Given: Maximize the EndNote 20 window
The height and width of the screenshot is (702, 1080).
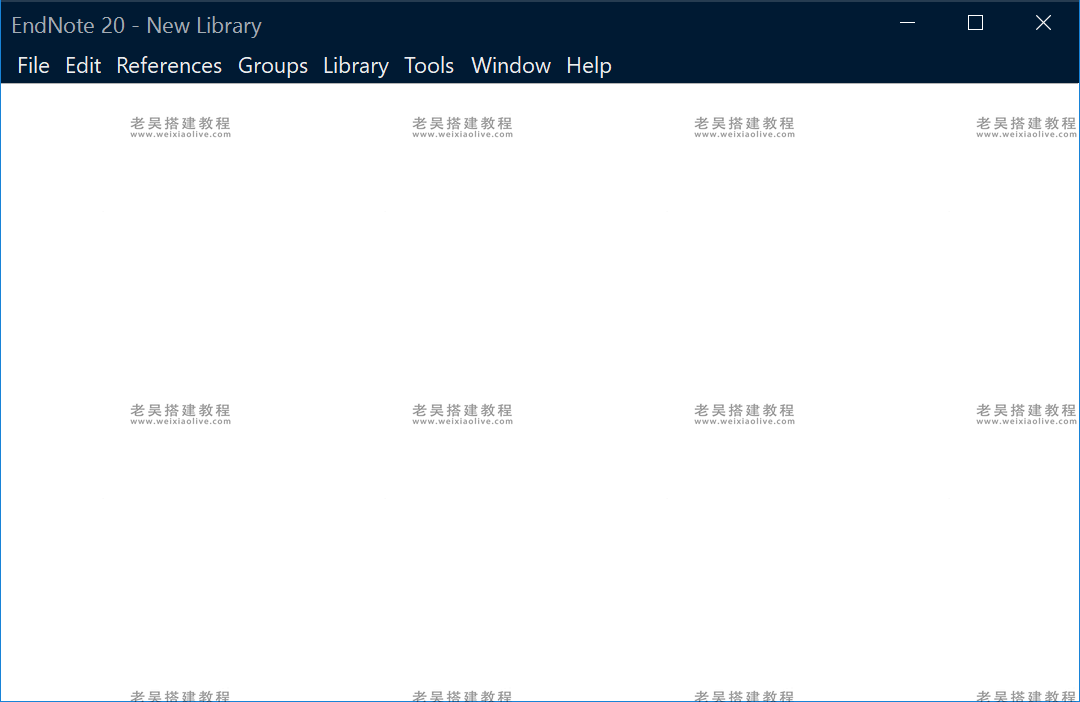Looking at the screenshot, I should [975, 24].
